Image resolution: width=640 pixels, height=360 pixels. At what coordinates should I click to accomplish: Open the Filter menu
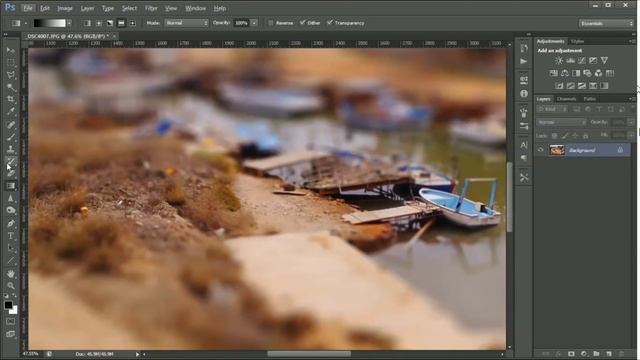pyautogui.click(x=151, y=8)
